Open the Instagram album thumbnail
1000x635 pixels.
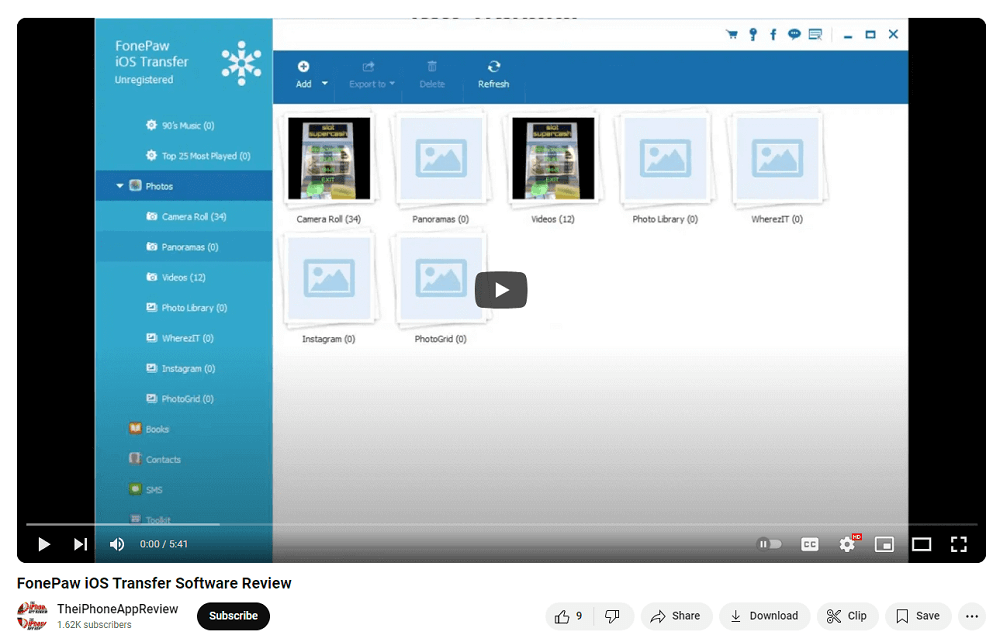pos(328,279)
